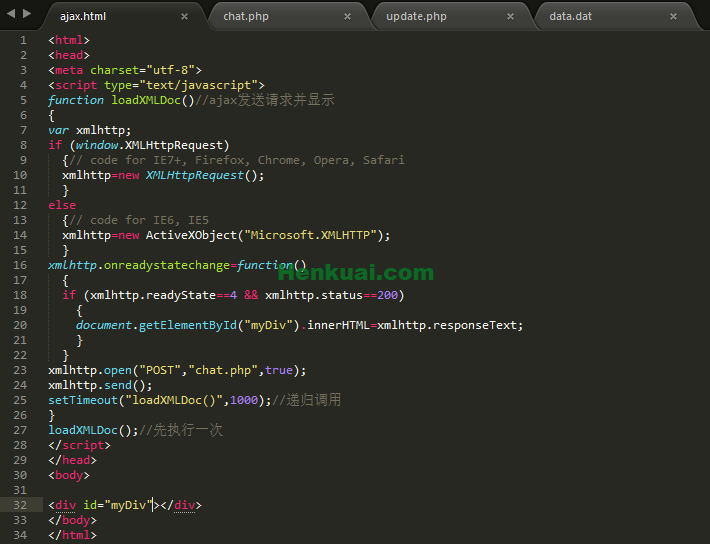Click line number 16 in gutter
The image size is (710, 544).
pyautogui.click(x=20, y=265)
